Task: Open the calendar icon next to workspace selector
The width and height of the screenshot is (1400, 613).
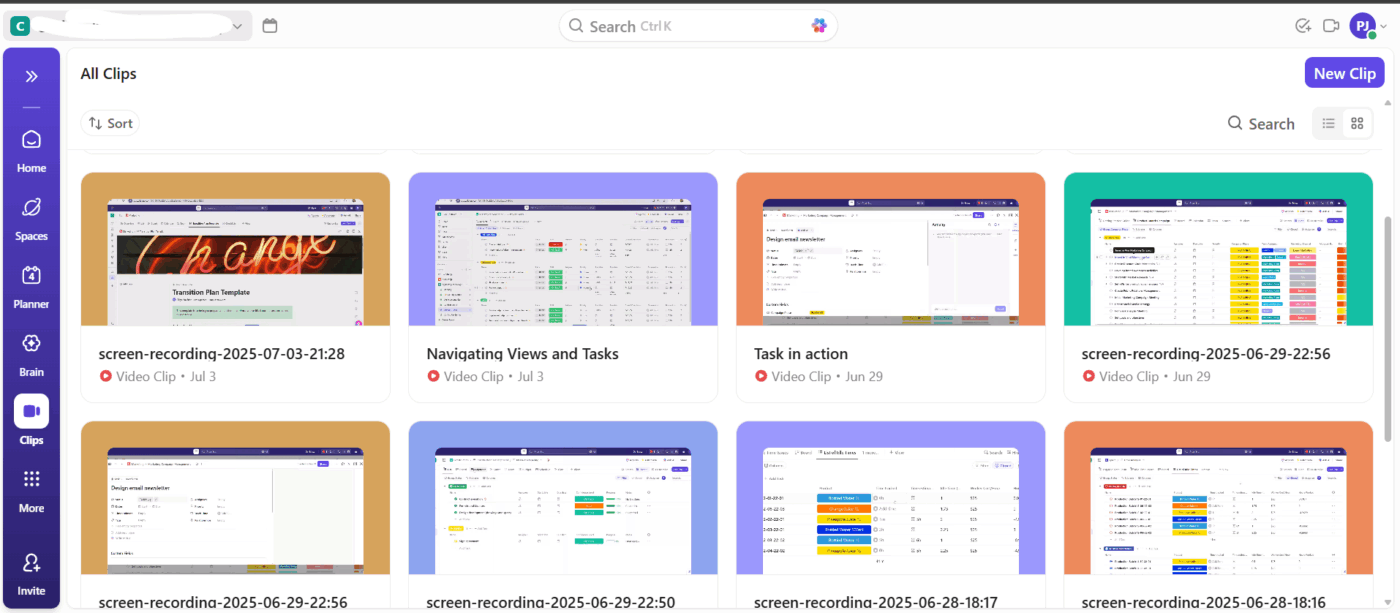Action: pos(269,25)
